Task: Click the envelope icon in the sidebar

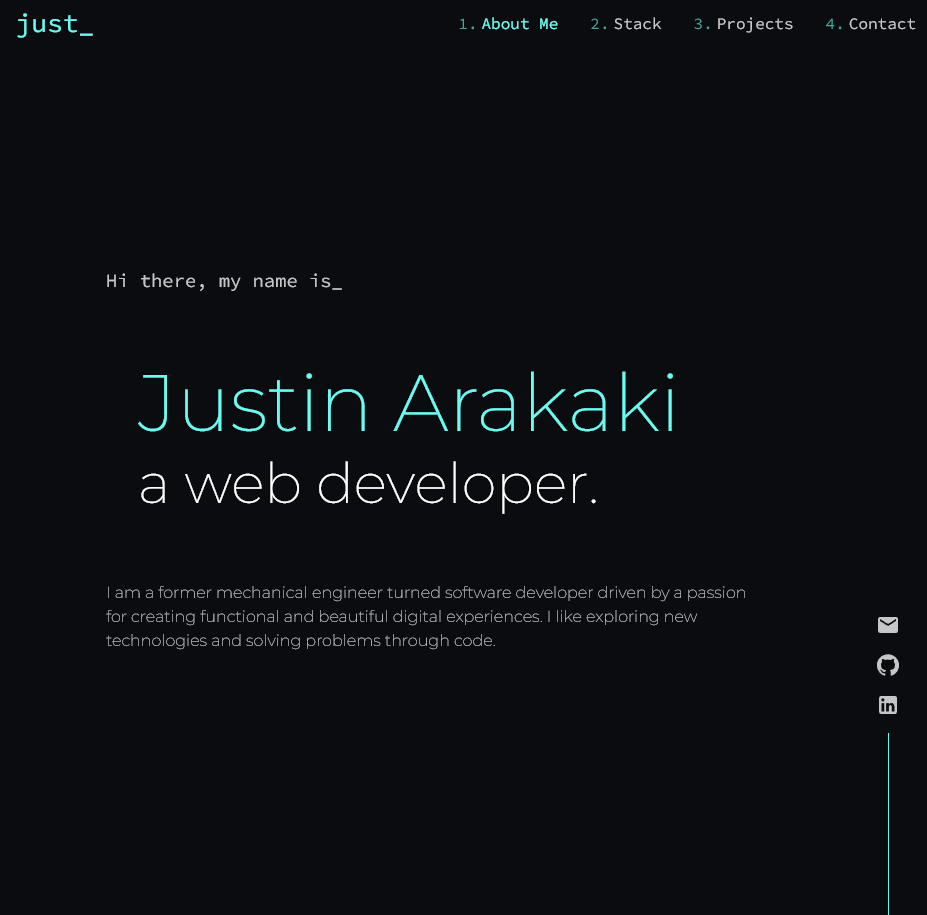Action: pyautogui.click(x=888, y=625)
